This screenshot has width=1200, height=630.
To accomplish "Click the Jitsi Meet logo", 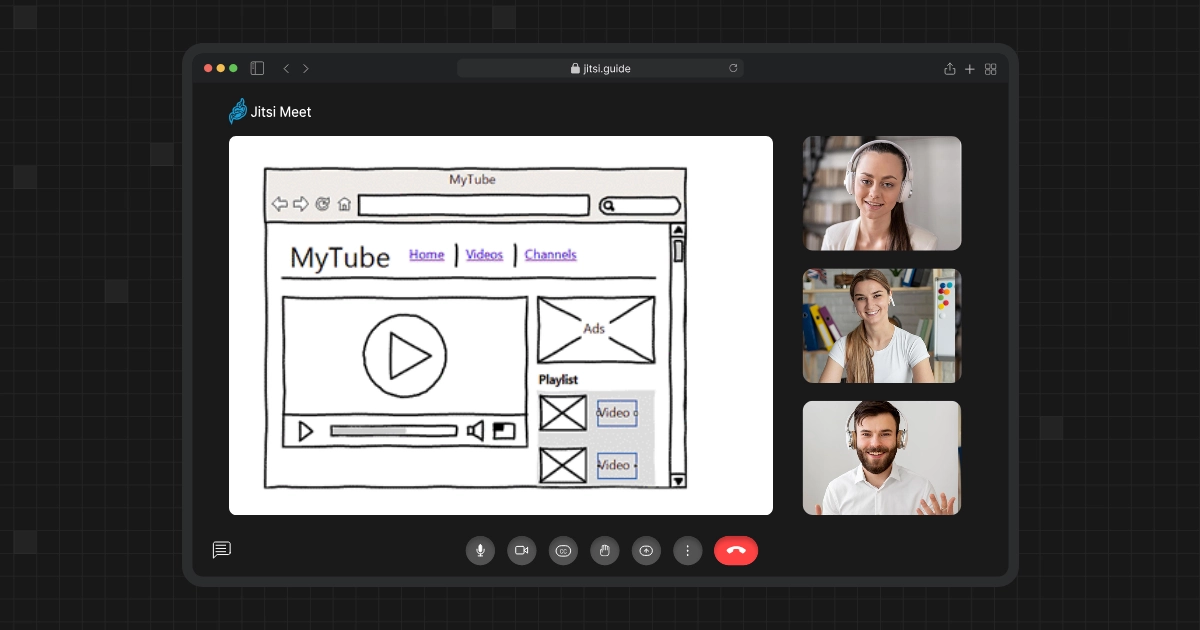I will [x=270, y=112].
